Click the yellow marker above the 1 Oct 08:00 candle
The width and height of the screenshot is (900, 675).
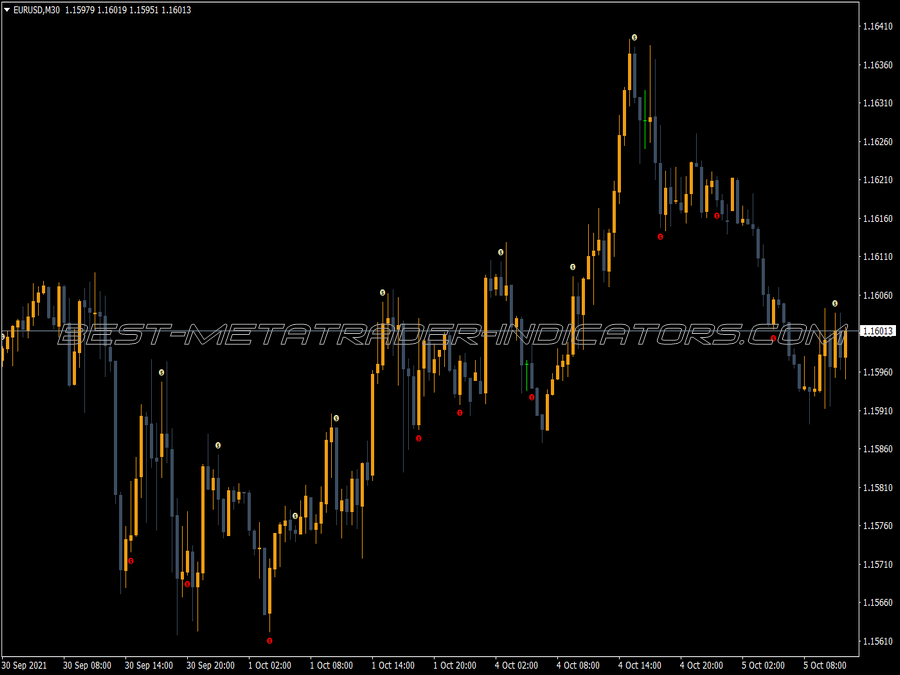click(x=336, y=418)
